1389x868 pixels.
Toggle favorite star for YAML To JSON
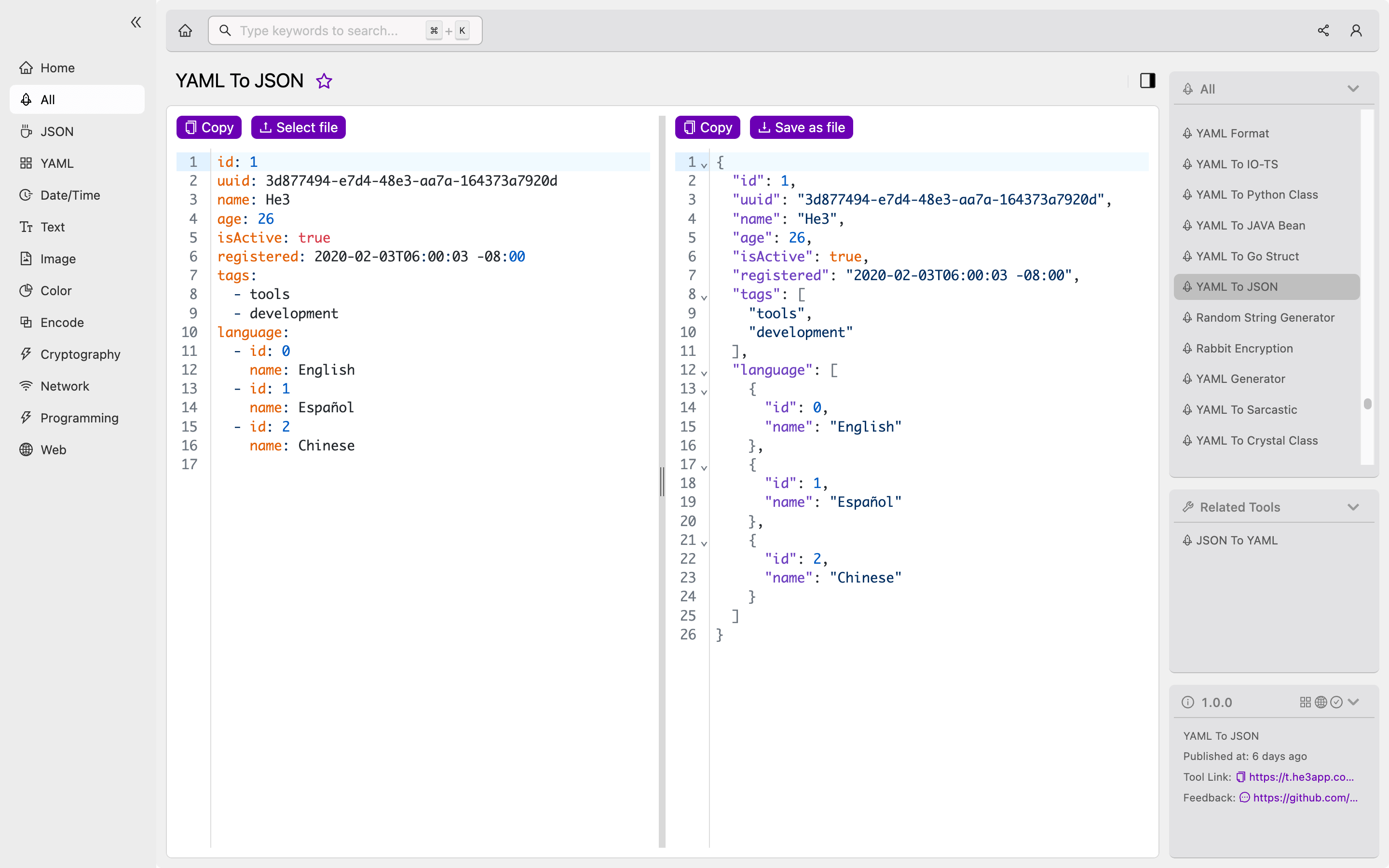(324, 81)
